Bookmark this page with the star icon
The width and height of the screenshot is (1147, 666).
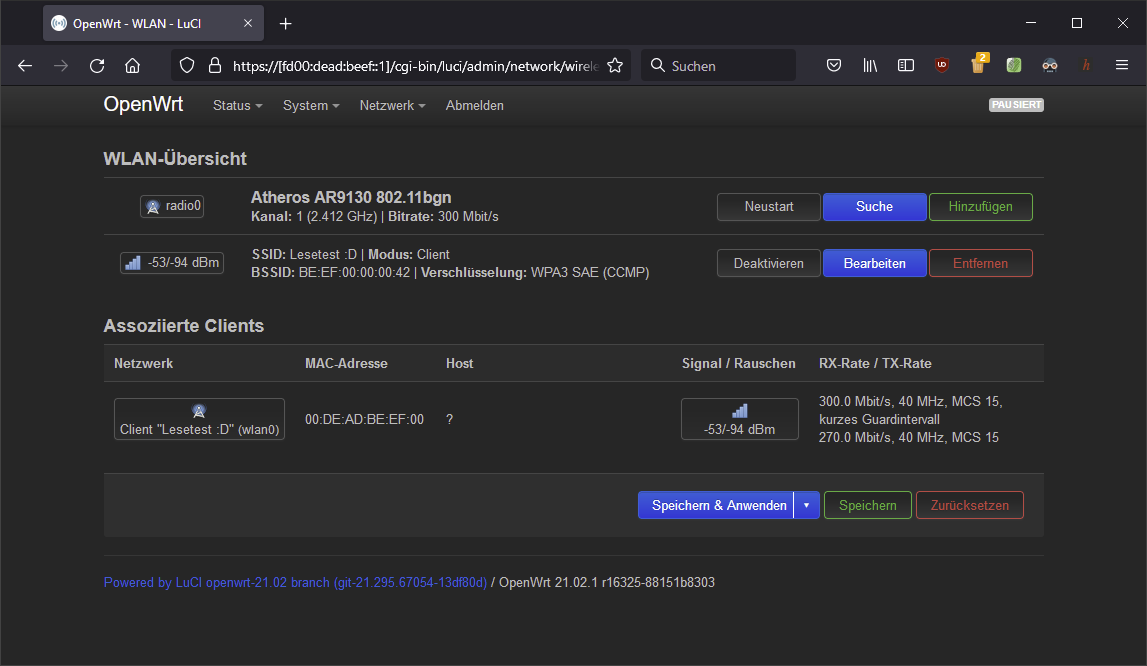pos(615,66)
